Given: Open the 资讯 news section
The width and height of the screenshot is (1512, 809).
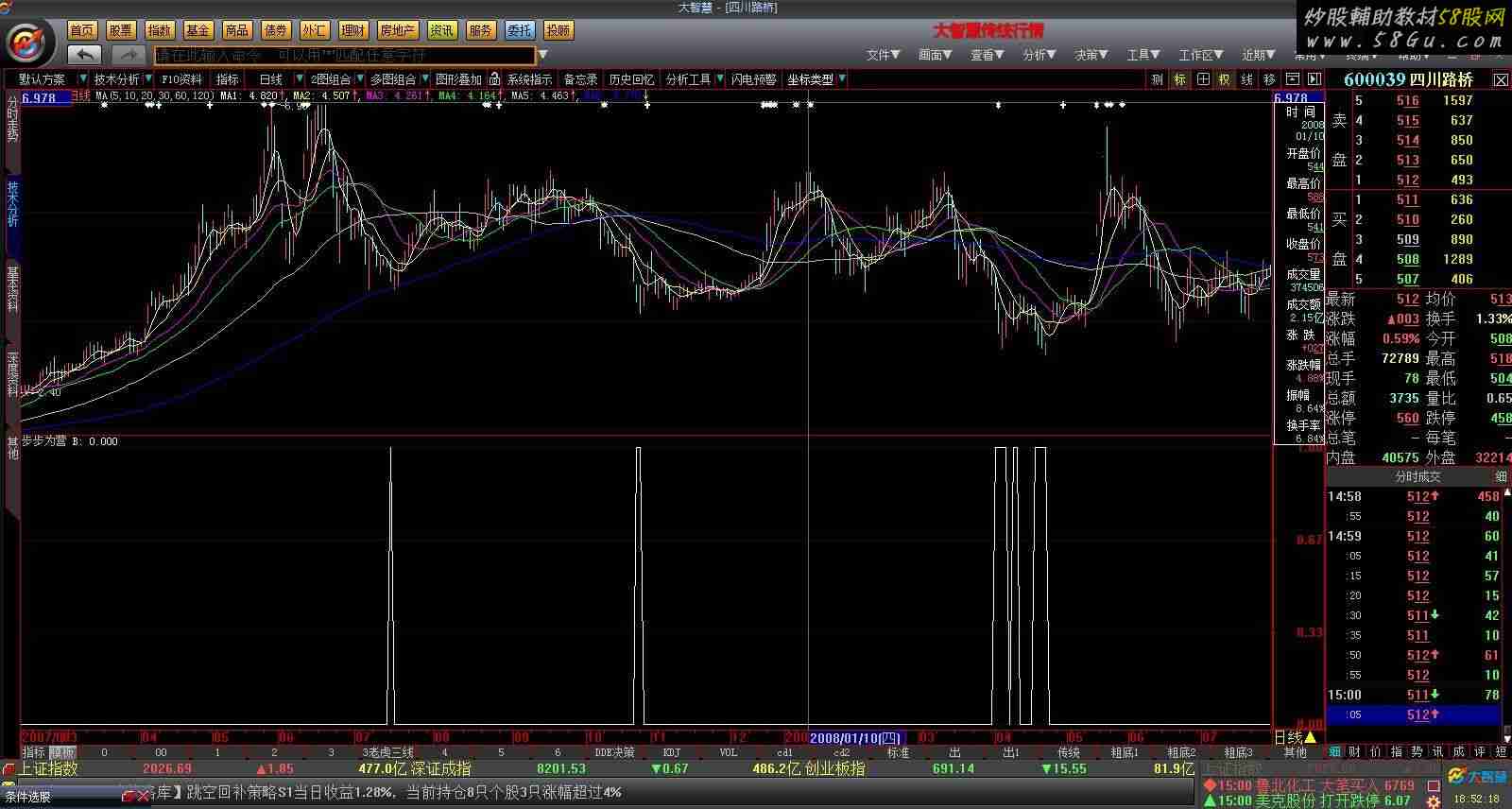Looking at the screenshot, I should [x=441, y=30].
